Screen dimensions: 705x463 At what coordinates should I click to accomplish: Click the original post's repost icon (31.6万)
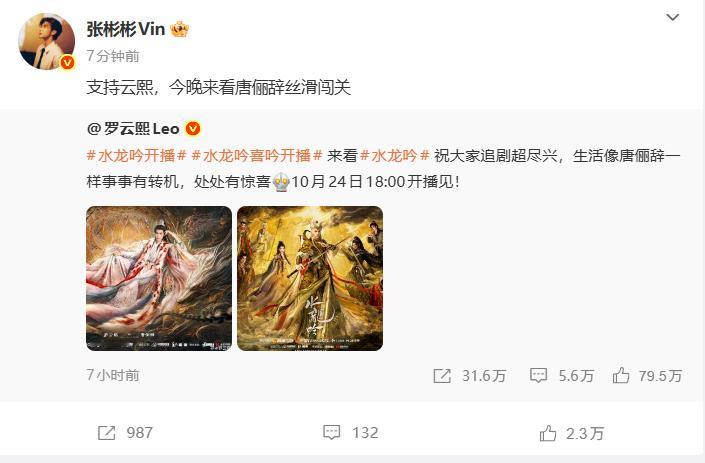point(442,376)
